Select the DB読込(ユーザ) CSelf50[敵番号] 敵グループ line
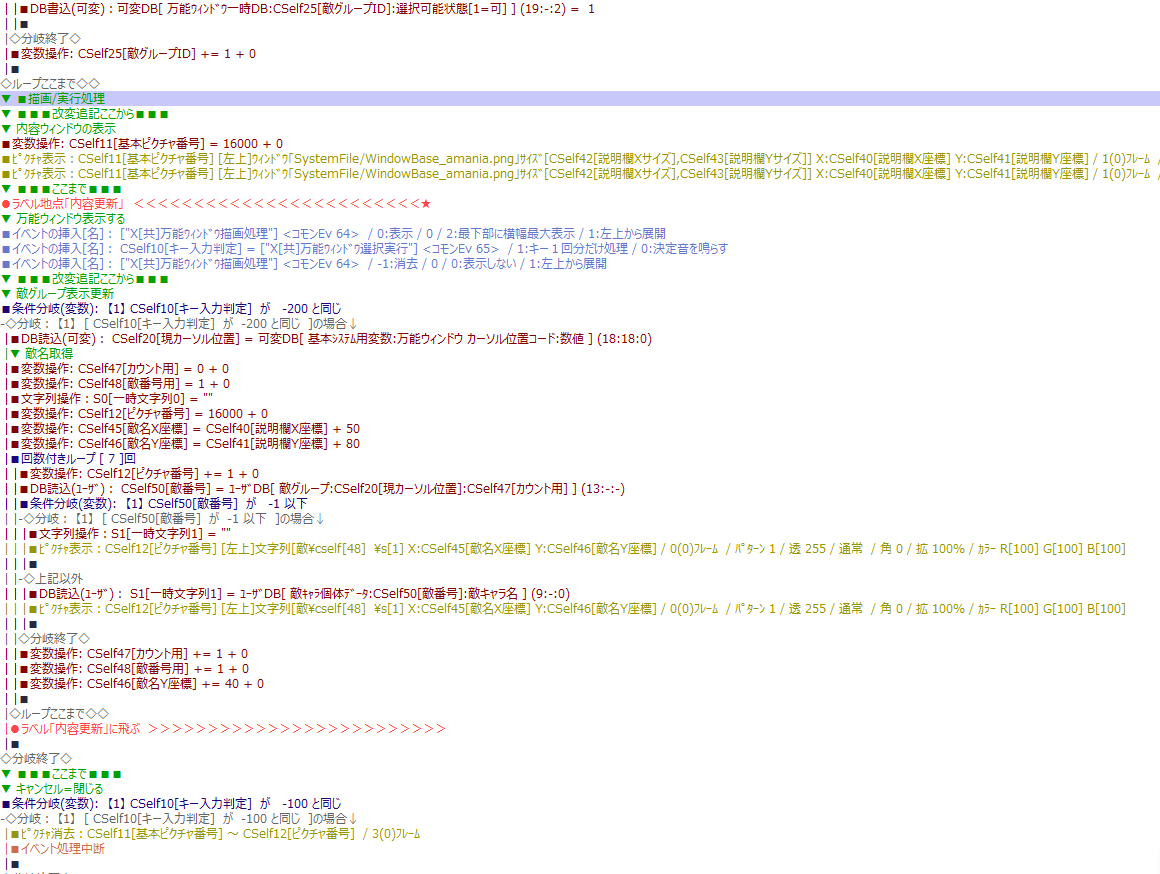The image size is (1160, 874). click(323, 489)
